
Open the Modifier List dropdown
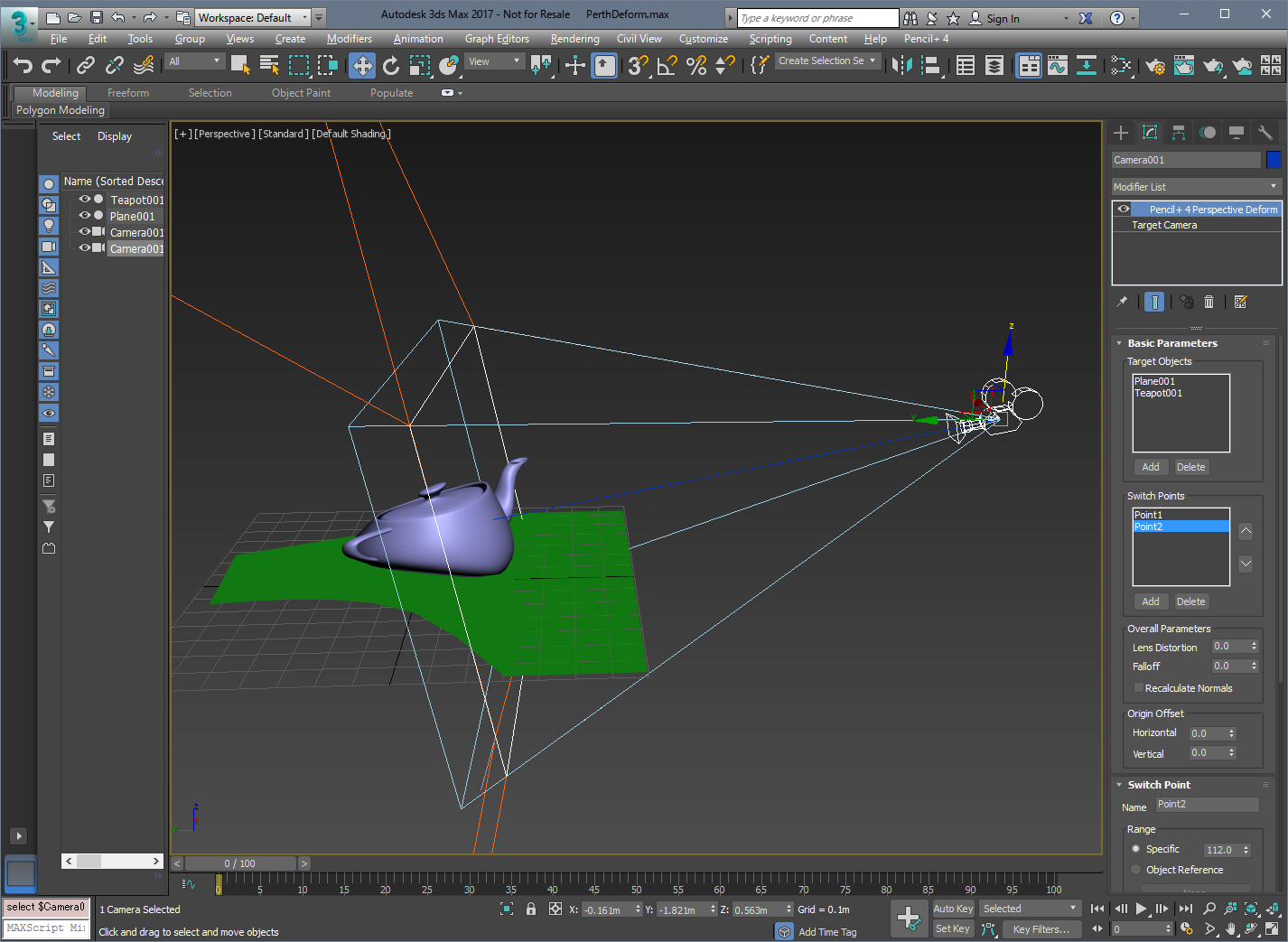1196,187
